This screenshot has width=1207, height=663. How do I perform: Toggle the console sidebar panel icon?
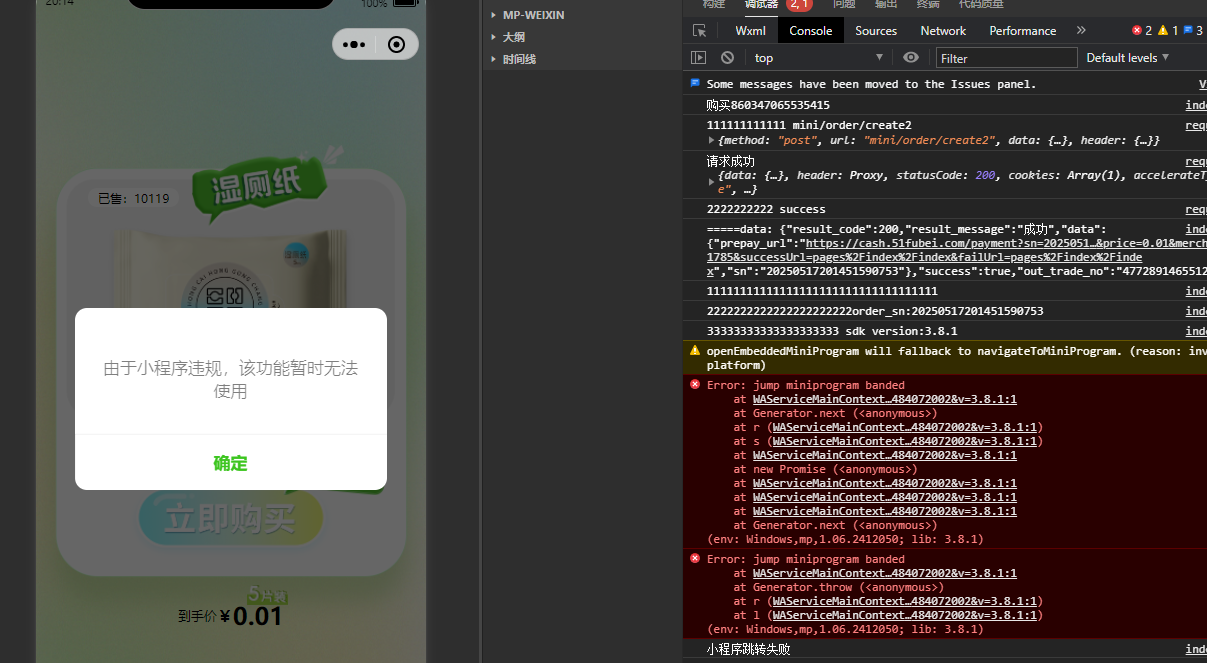click(x=698, y=58)
